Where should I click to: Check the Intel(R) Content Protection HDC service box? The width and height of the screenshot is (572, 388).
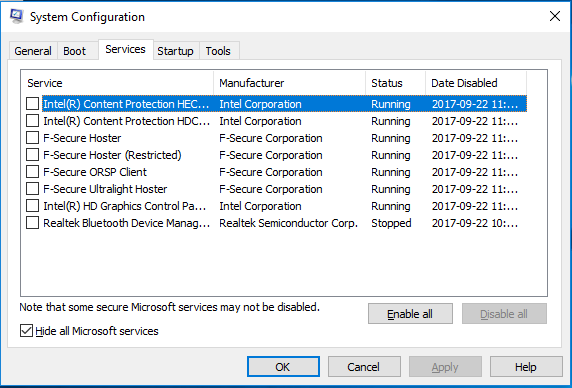point(32,121)
